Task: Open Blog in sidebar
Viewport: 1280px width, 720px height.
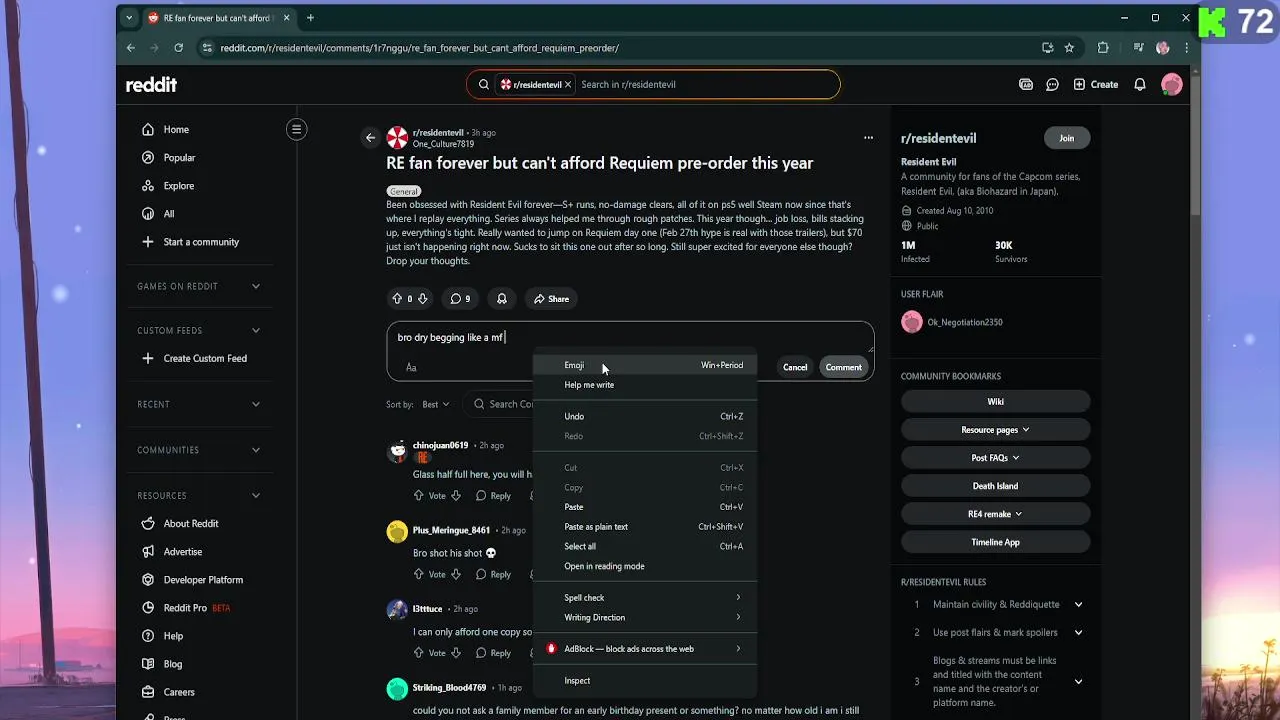Action: pyautogui.click(x=173, y=663)
